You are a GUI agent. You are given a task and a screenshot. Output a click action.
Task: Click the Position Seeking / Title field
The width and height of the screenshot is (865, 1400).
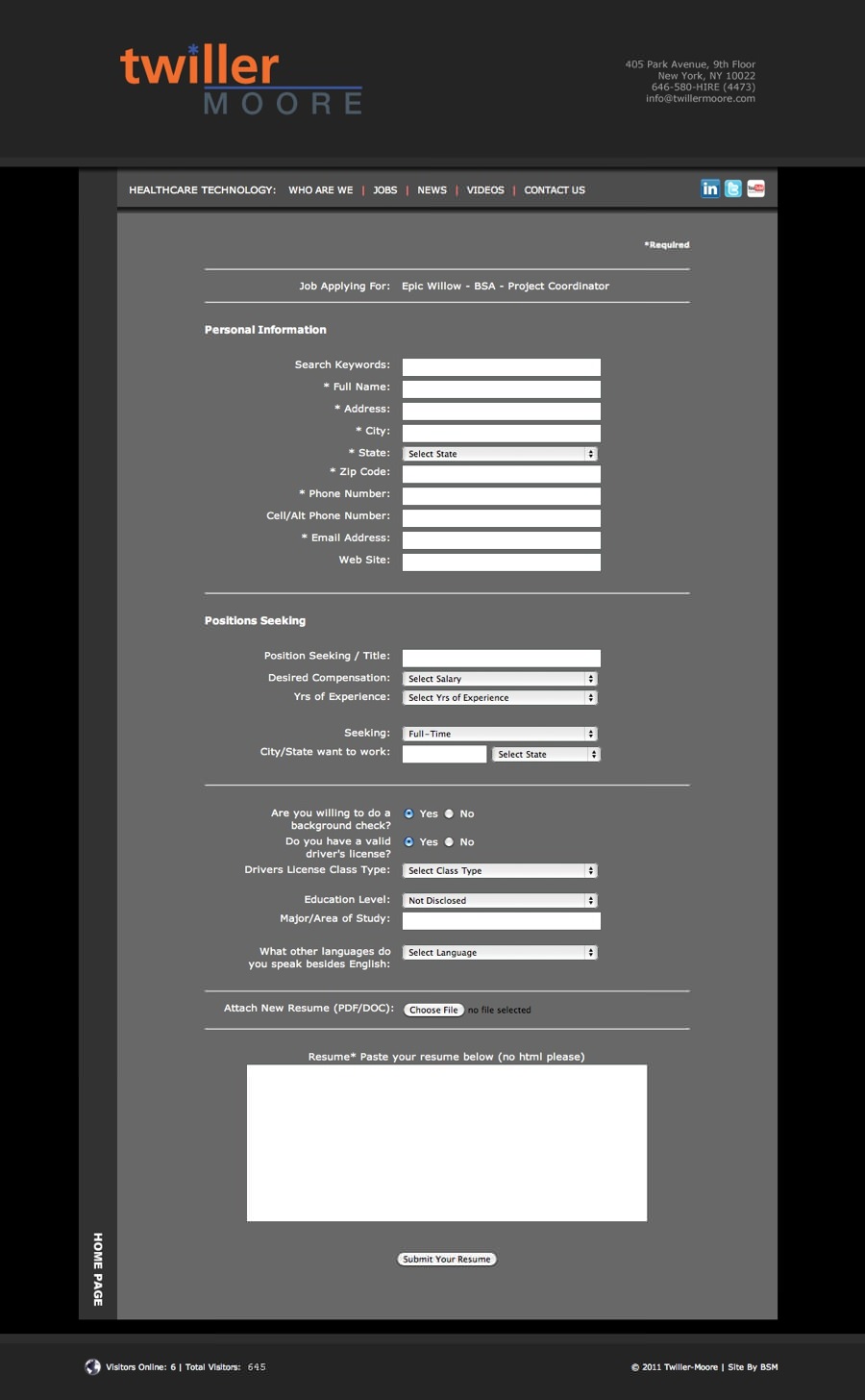click(x=502, y=659)
